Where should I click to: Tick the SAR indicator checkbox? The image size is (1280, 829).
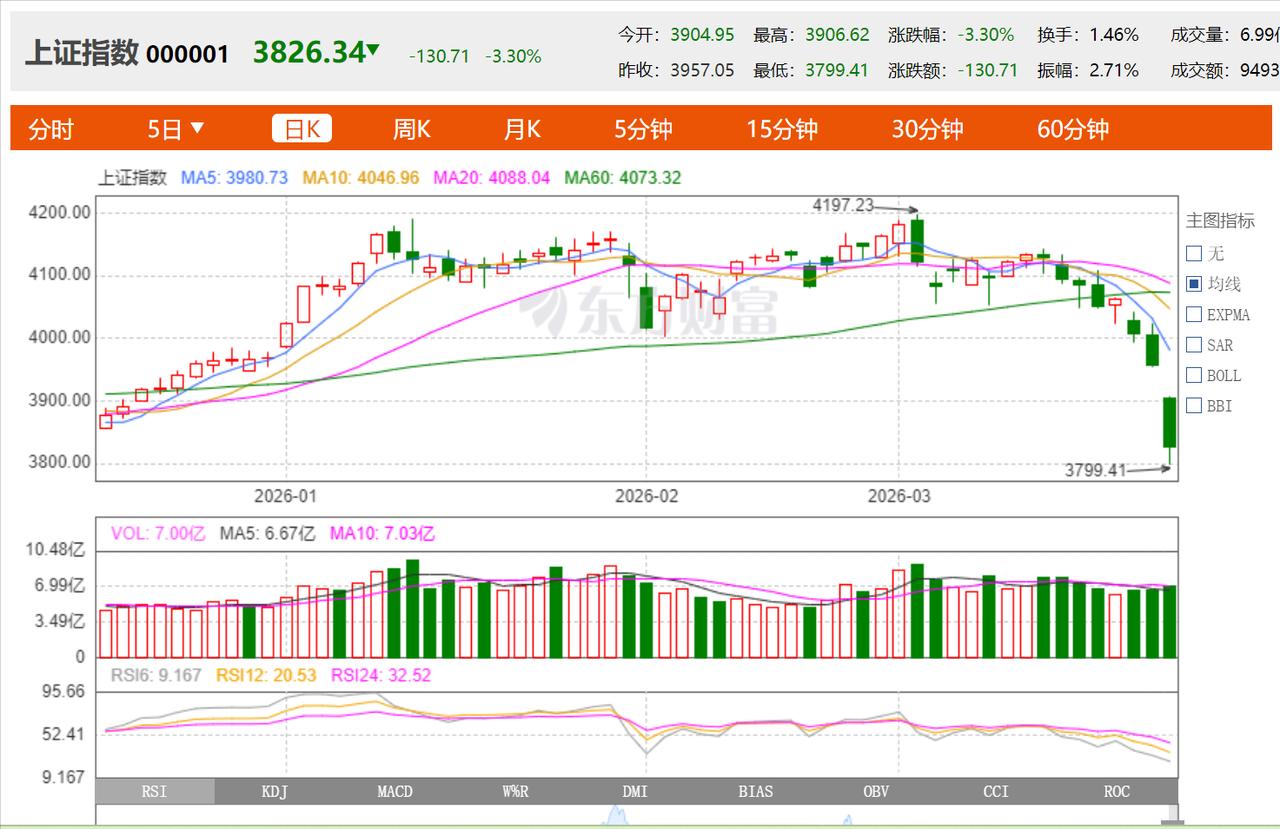(1194, 345)
